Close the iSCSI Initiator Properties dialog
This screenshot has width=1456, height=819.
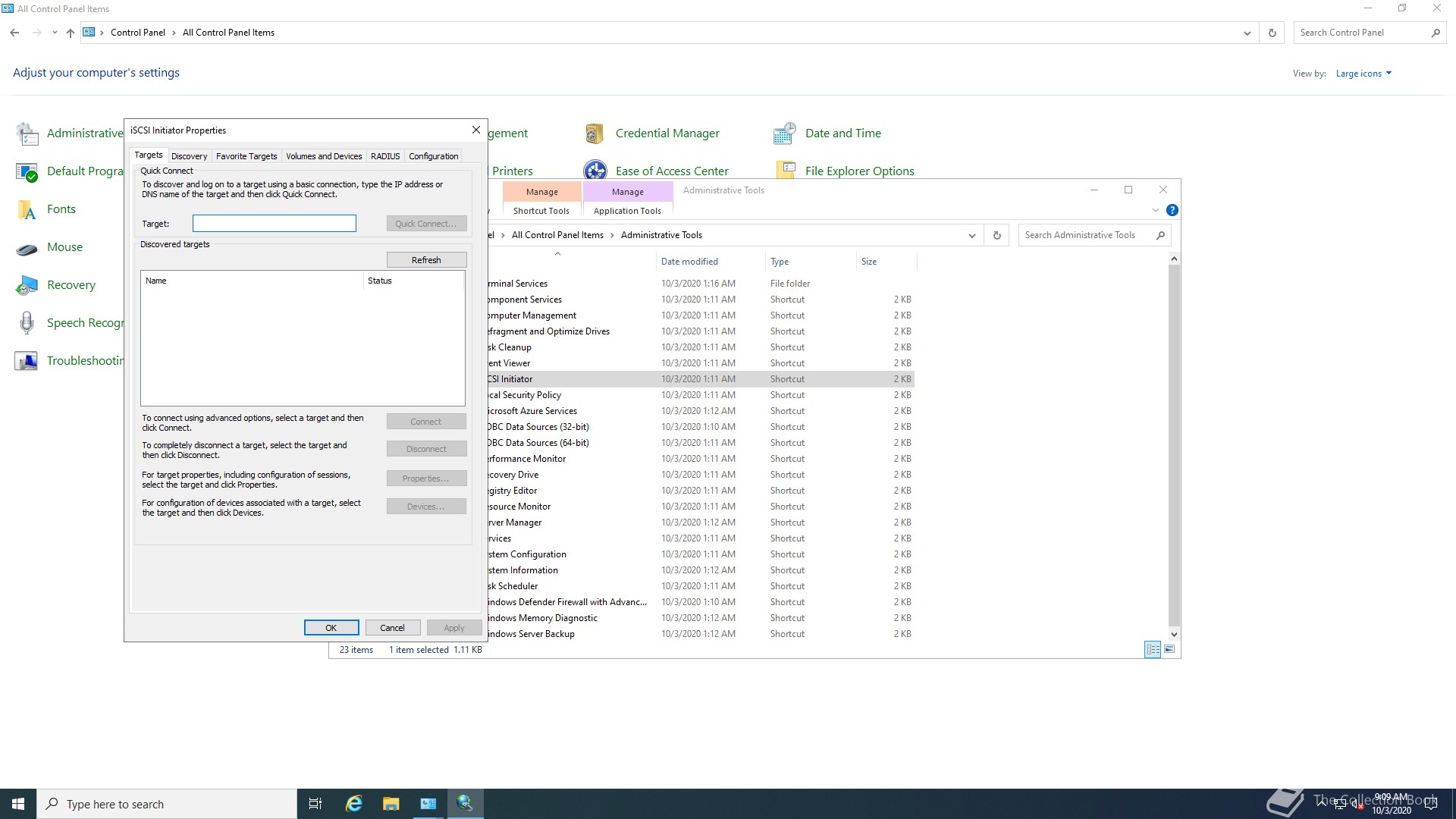[x=476, y=130]
